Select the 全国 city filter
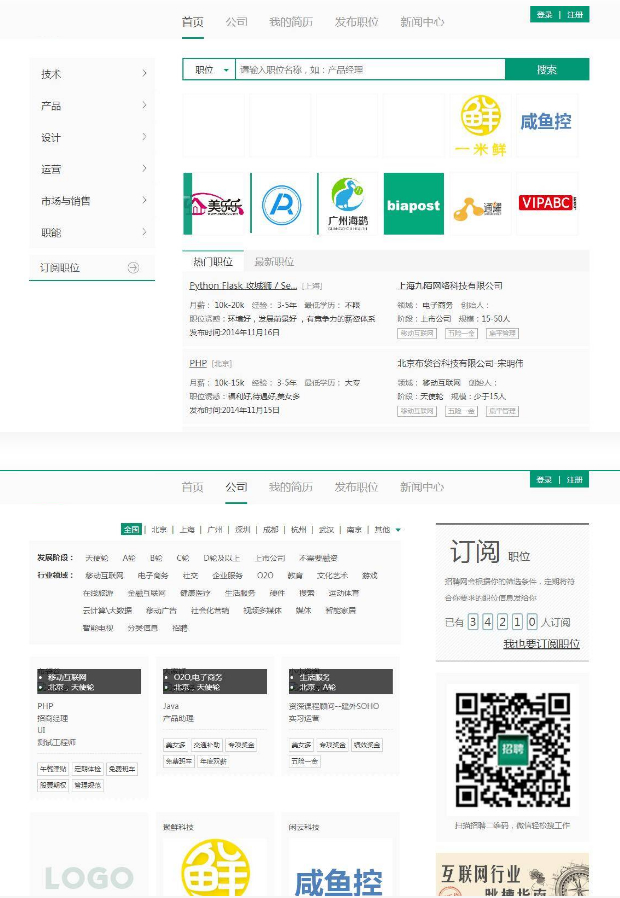 coord(131,529)
